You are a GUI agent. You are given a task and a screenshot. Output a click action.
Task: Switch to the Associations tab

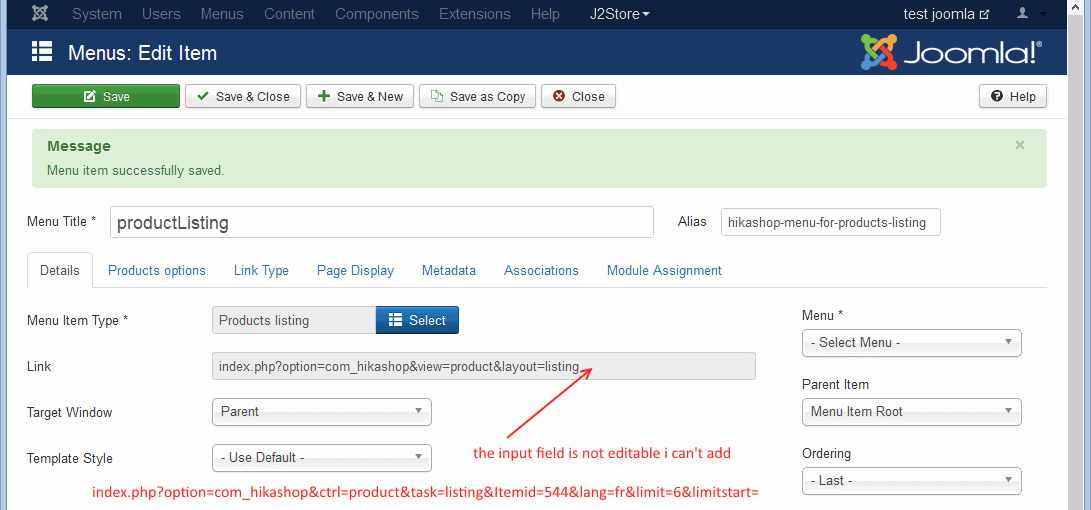(541, 271)
